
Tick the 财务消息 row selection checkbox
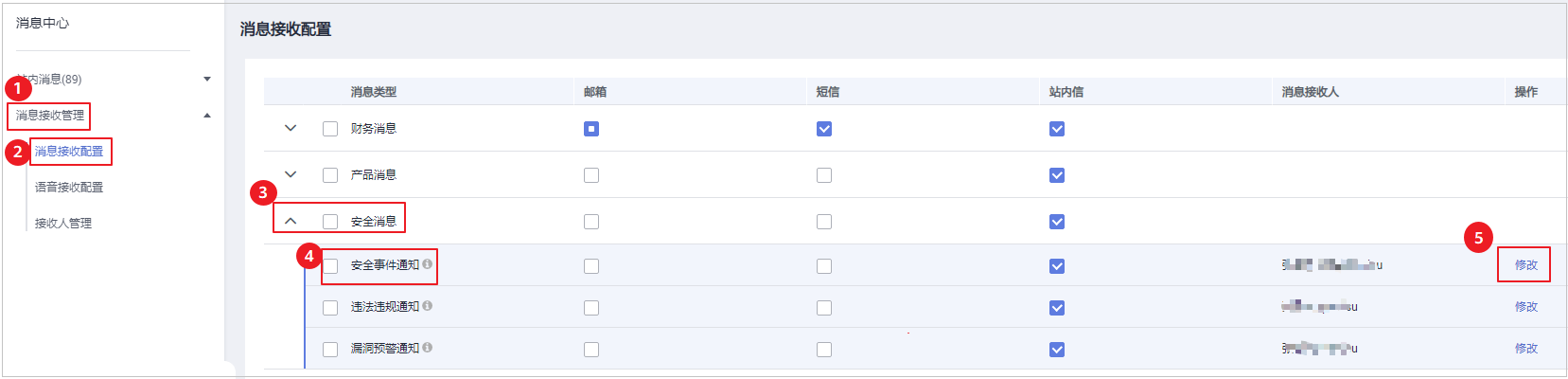(x=330, y=129)
